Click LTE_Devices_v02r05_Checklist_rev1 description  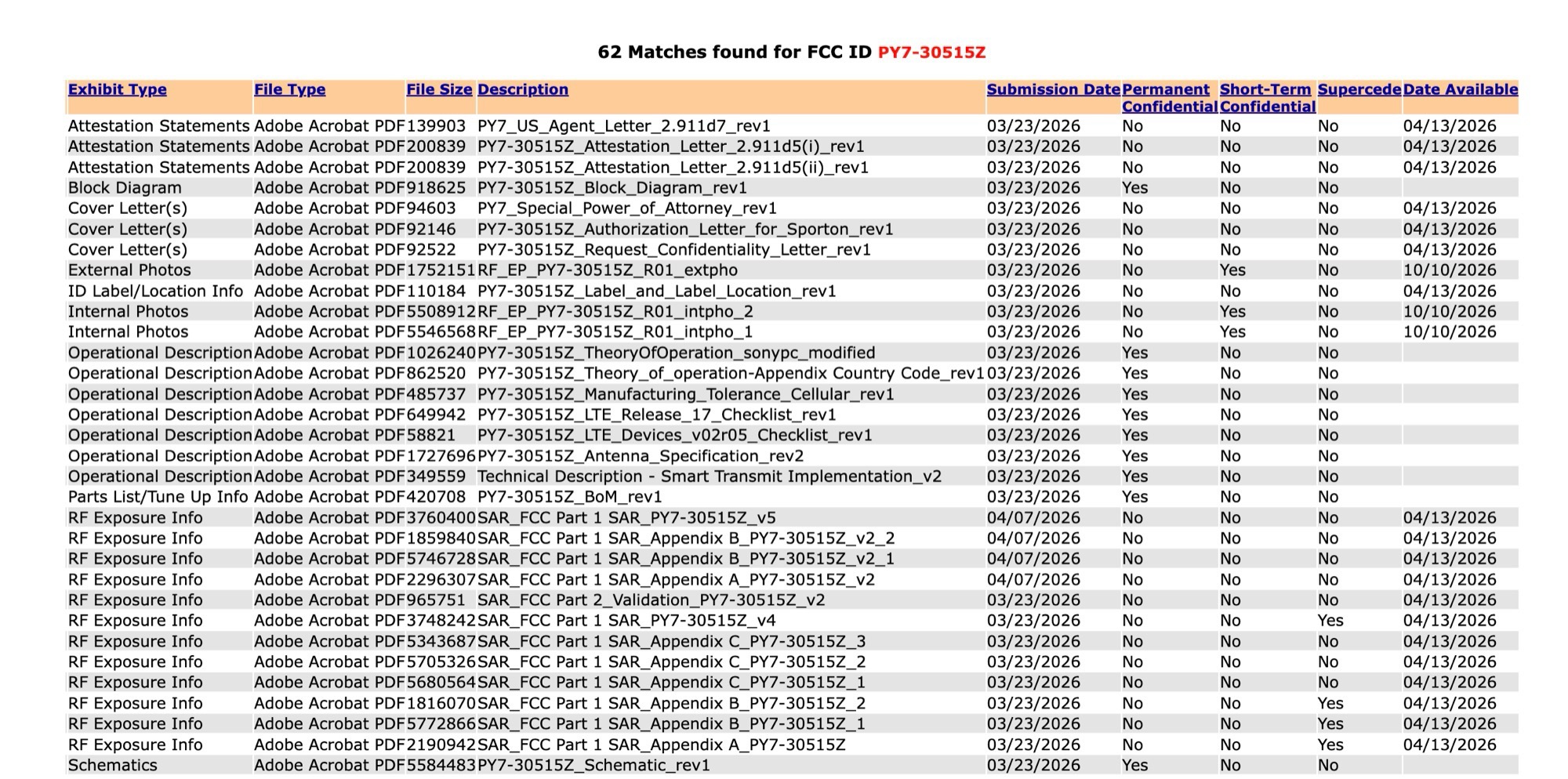pos(675,436)
